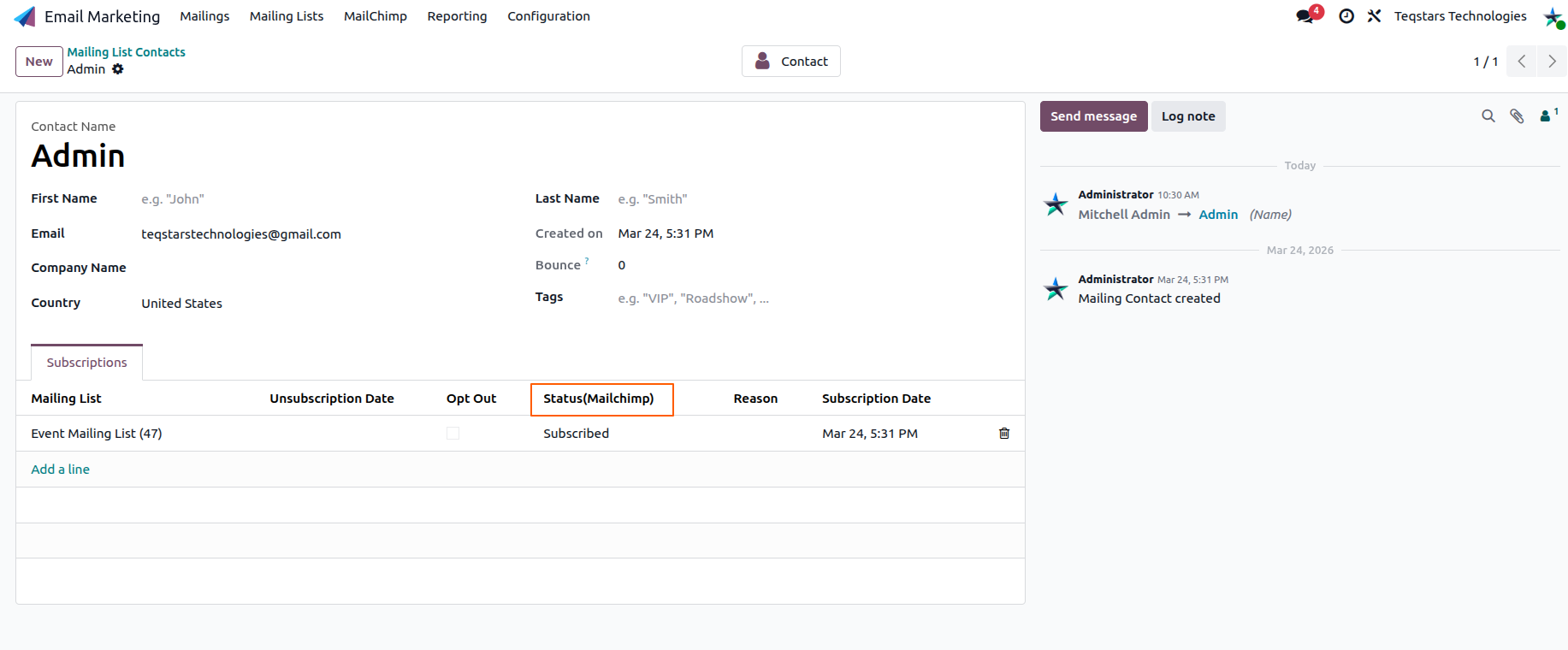
Task: Click the gear actions icon next to Admin
Action: click(x=118, y=69)
